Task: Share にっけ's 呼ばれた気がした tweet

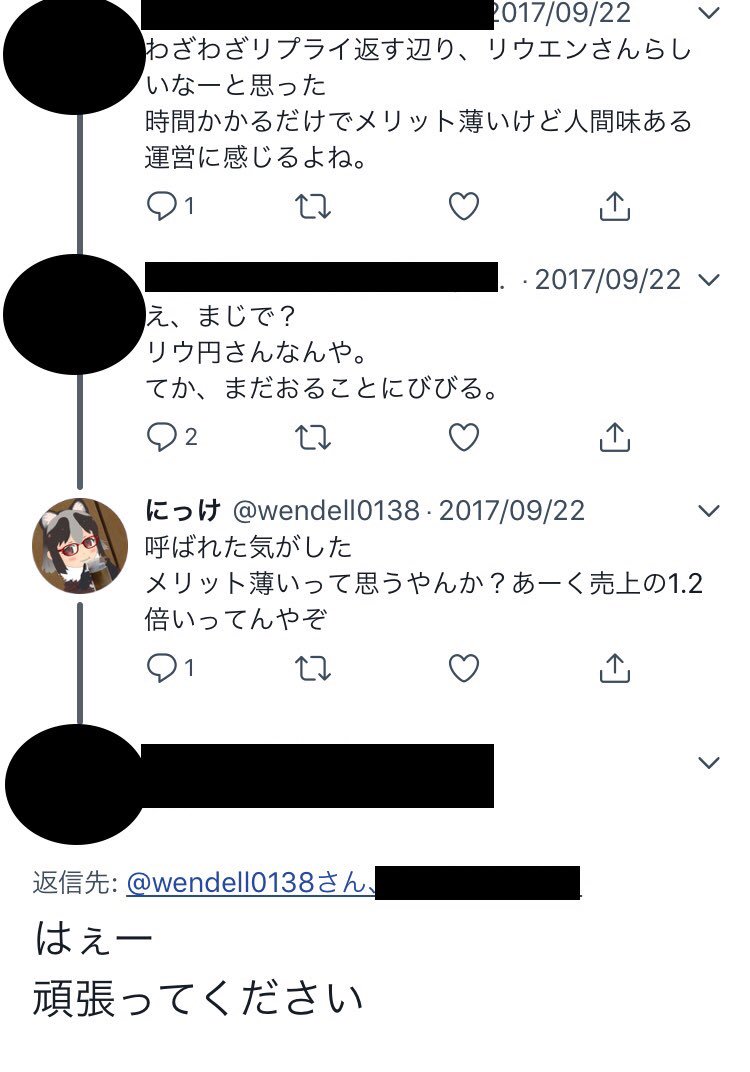Action: (x=615, y=668)
